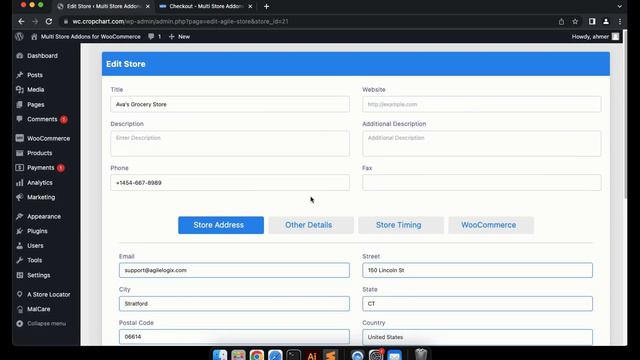Open the Products section
The image size is (640, 360).
40,153
